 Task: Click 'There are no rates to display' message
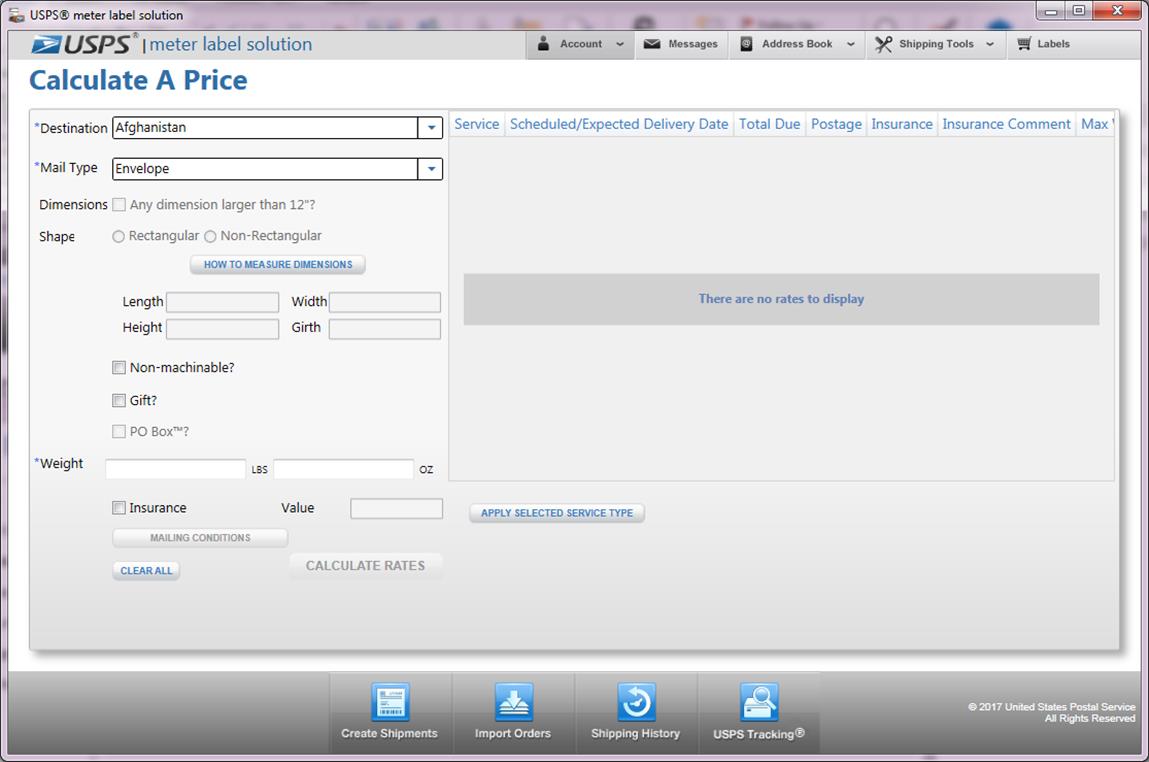point(781,299)
